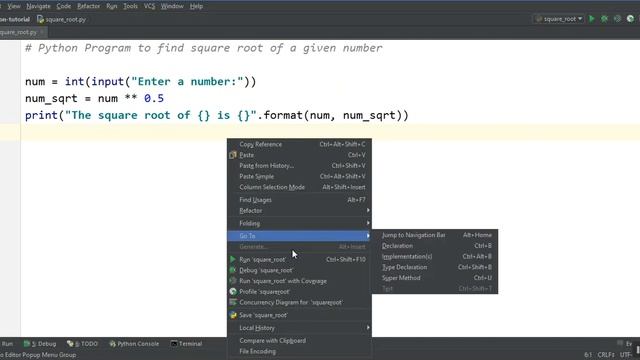Choose Run 'square_root' with Coverage
The width and height of the screenshot is (640, 360).
pos(299,281)
